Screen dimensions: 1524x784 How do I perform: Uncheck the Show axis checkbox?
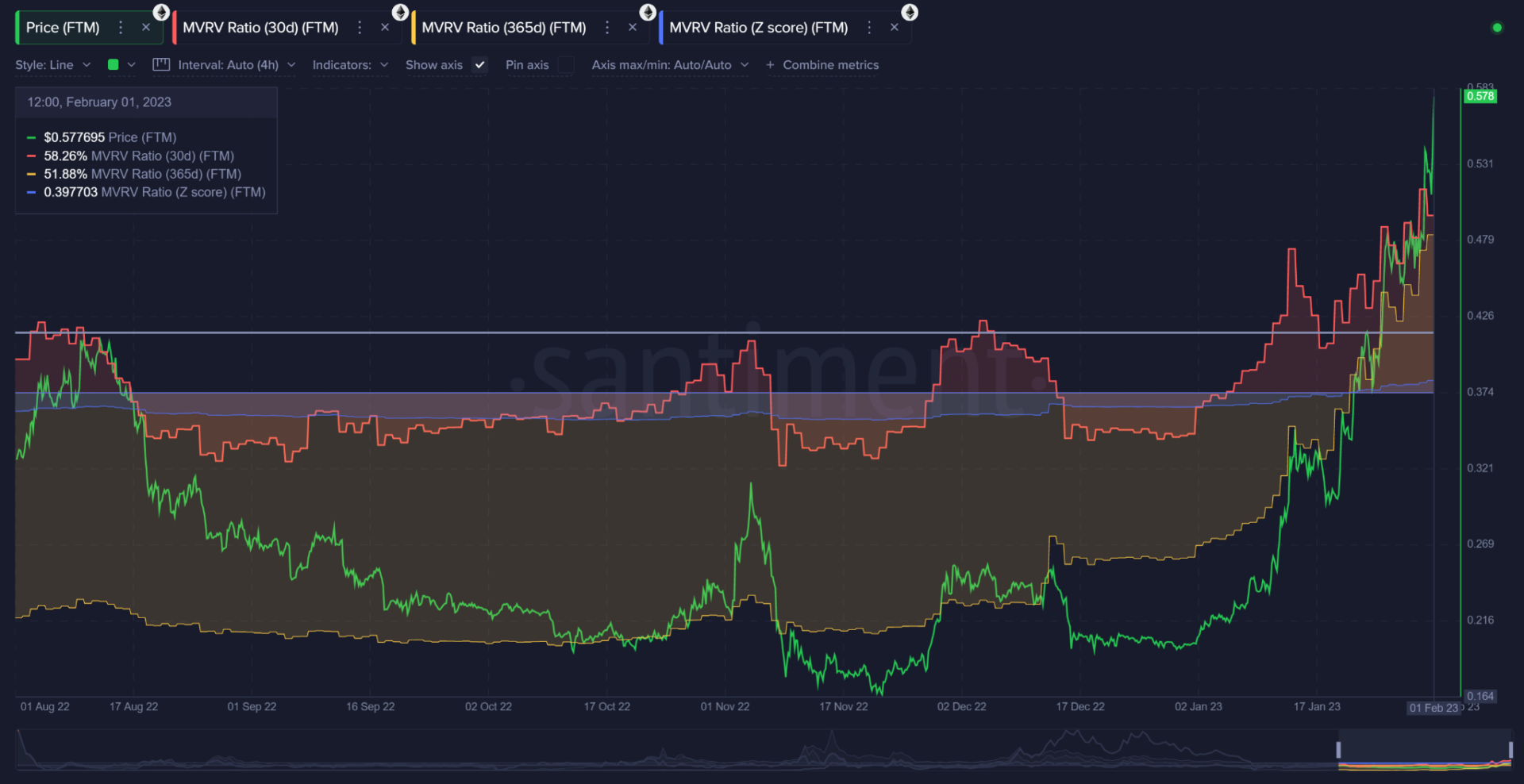point(479,65)
